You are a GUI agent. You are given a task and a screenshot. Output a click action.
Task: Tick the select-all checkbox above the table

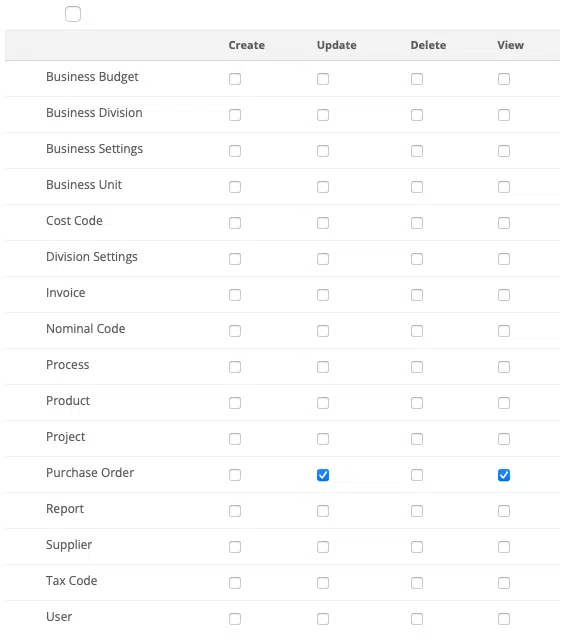(x=73, y=14)
